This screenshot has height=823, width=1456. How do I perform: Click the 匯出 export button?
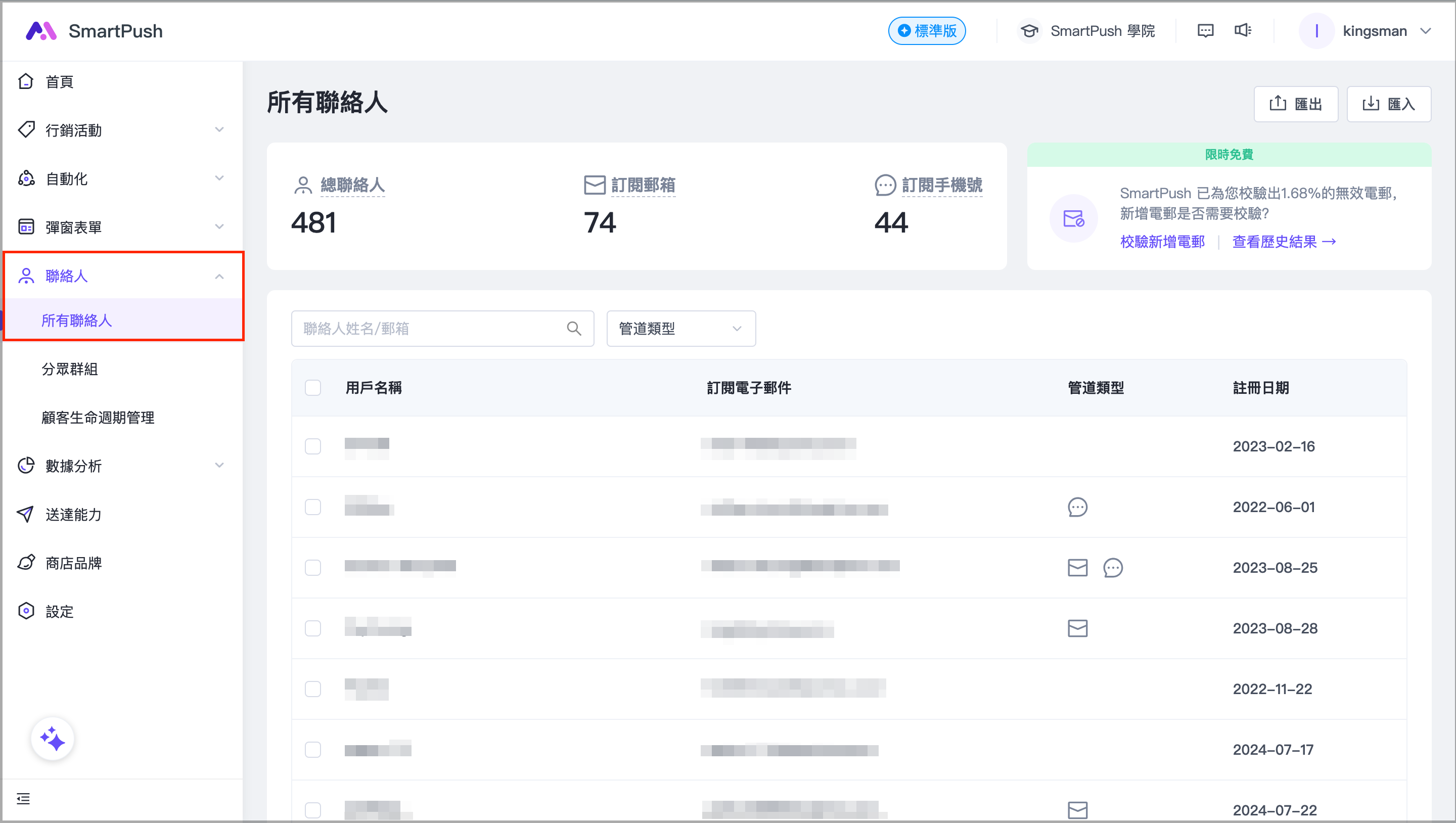pos(1295,104)
